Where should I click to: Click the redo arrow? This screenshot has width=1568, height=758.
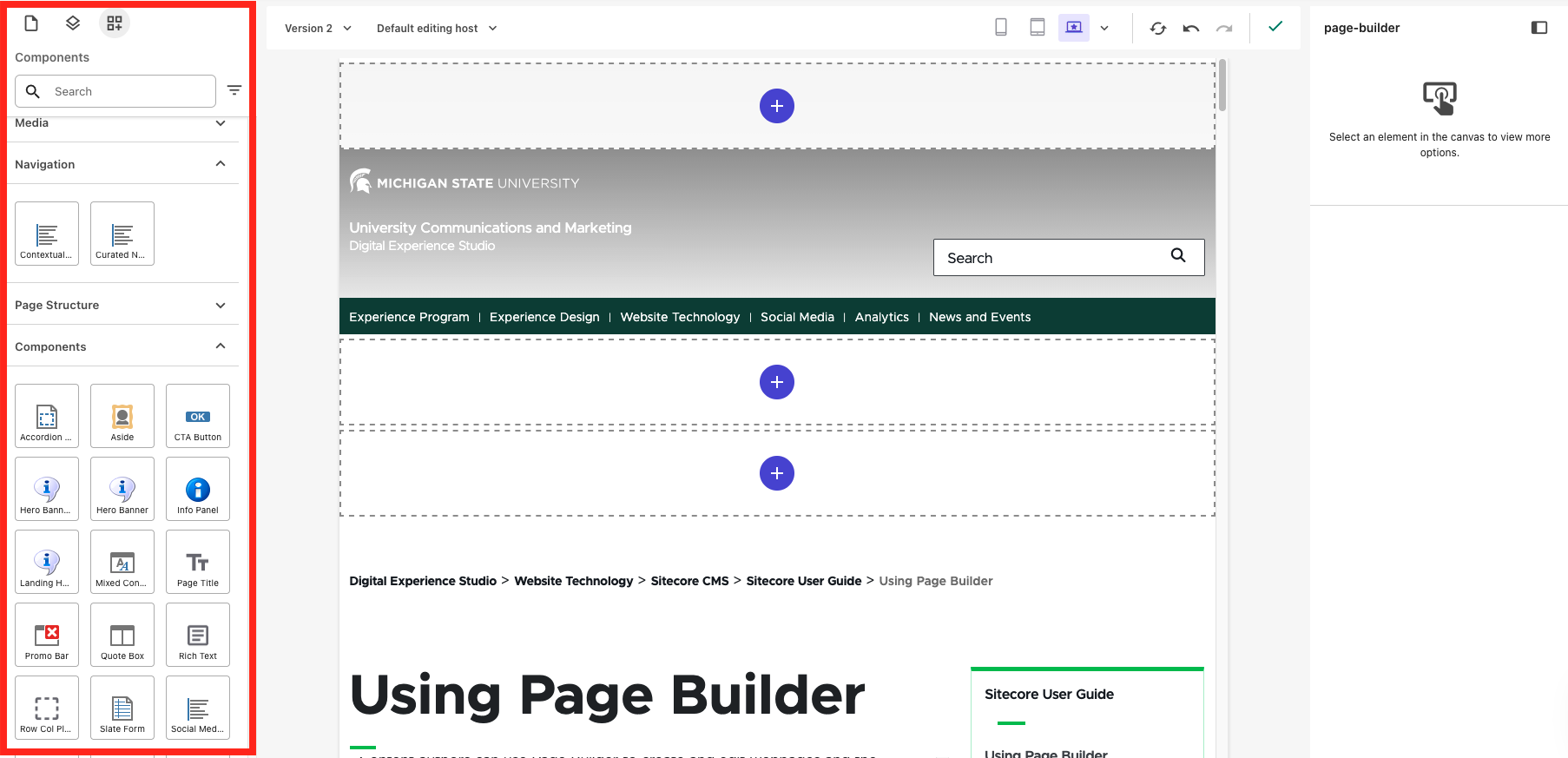point(1224,28)
